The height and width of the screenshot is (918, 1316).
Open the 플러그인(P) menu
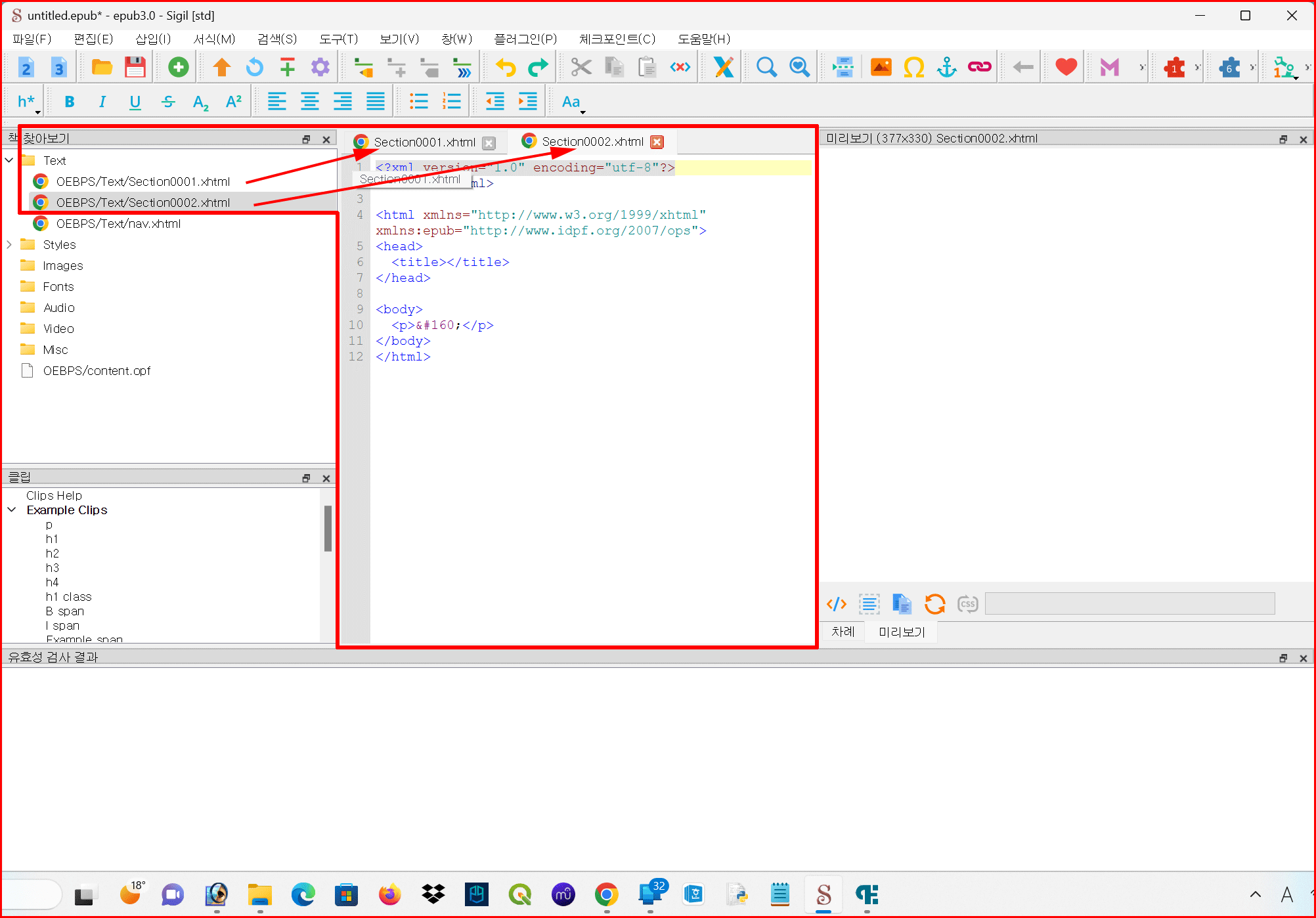pyautogui.click(x=525, y=39)
